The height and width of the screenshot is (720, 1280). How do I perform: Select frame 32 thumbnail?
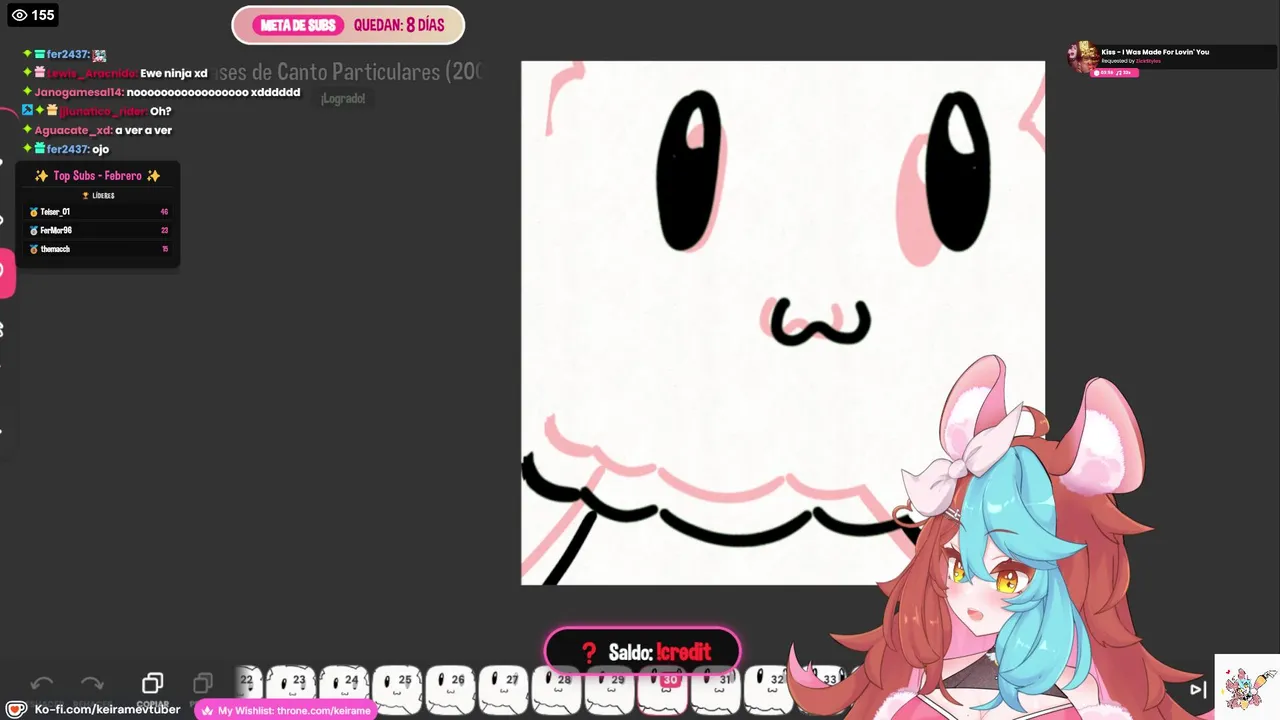pos(769,692)
